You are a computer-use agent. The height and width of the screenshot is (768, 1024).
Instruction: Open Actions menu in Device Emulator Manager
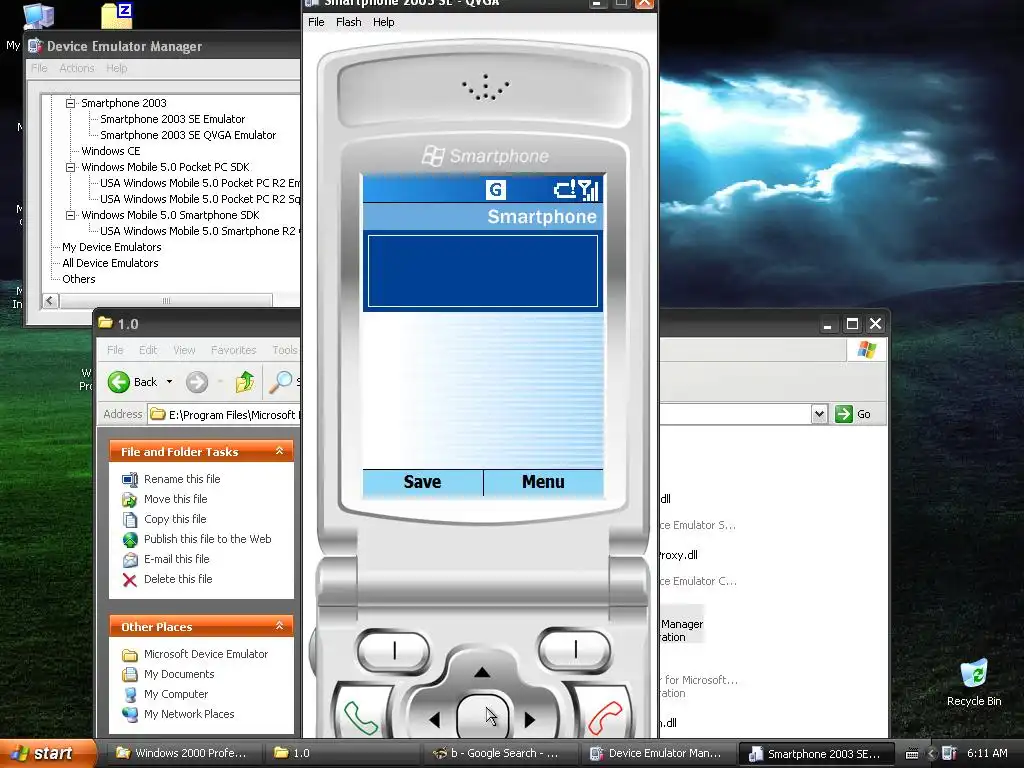coord(77,68)
